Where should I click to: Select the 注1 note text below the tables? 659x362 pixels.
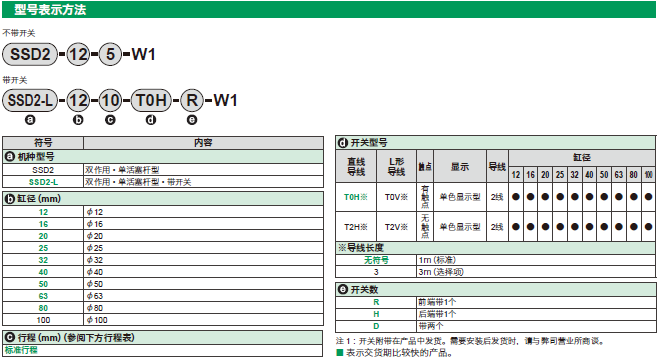click(x=471, y=341)
